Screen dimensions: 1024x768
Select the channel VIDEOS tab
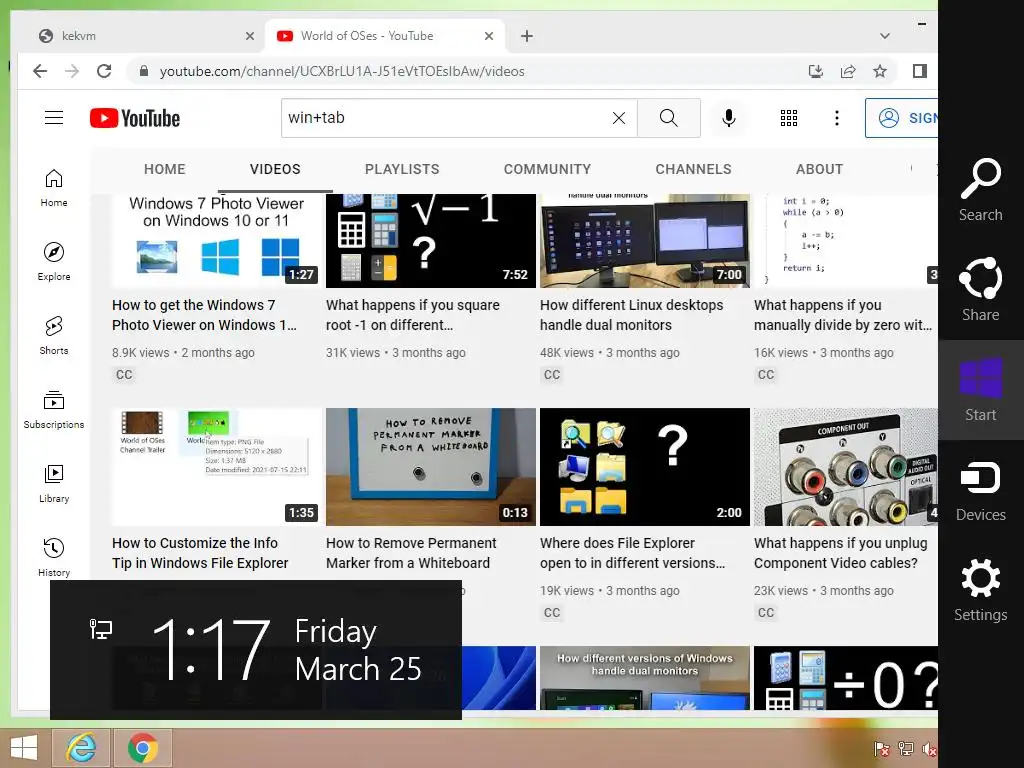(x=275, y=169)
